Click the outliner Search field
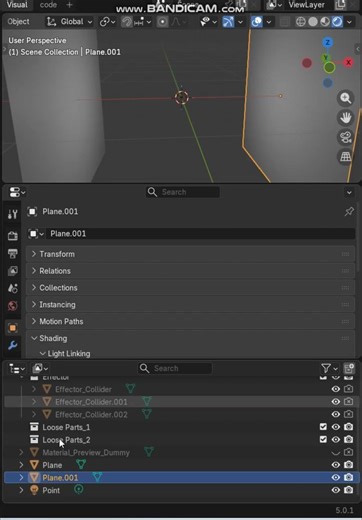 tap(175, 368)
